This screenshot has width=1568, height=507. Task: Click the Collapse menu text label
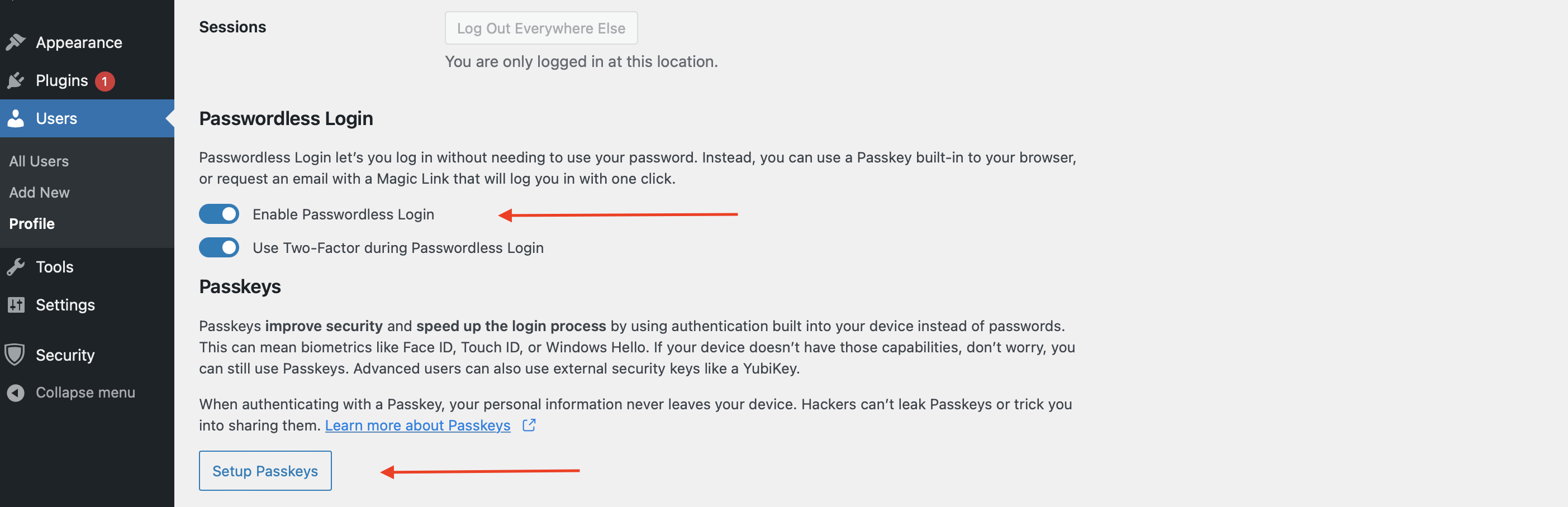click(x=86, y=393)
